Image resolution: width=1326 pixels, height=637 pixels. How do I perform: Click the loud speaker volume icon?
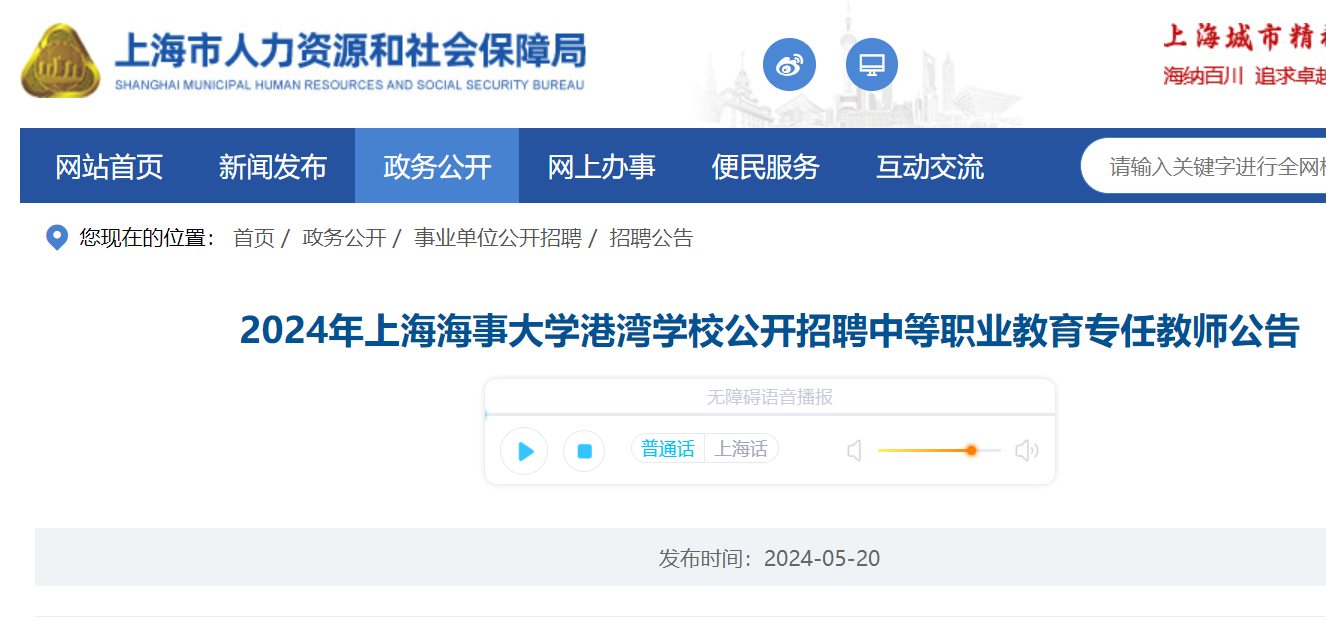point(1027,451)
